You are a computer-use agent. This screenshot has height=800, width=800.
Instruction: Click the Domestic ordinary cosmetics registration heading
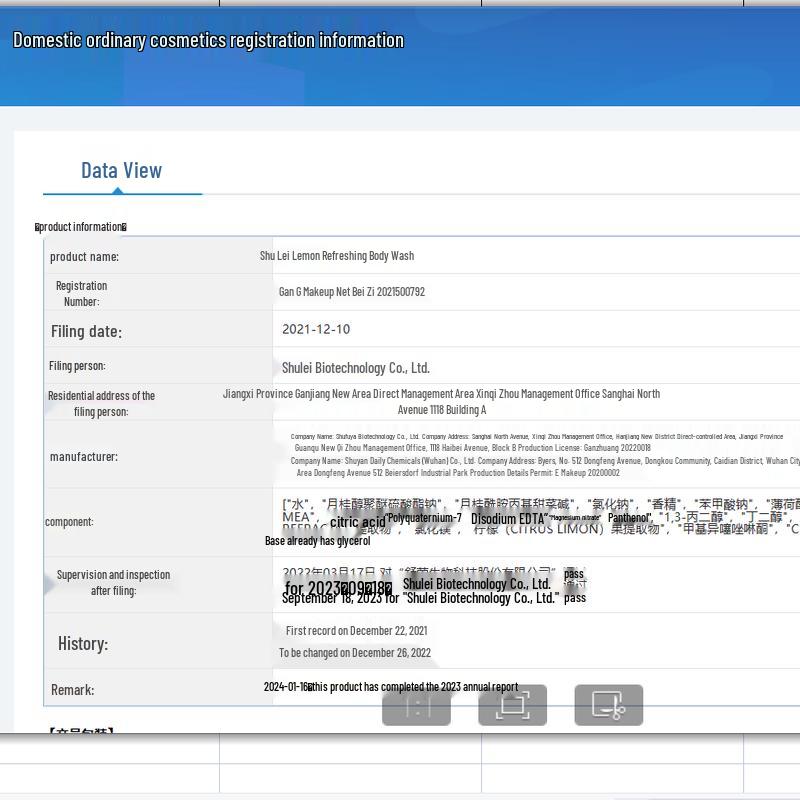click(208, 40)
